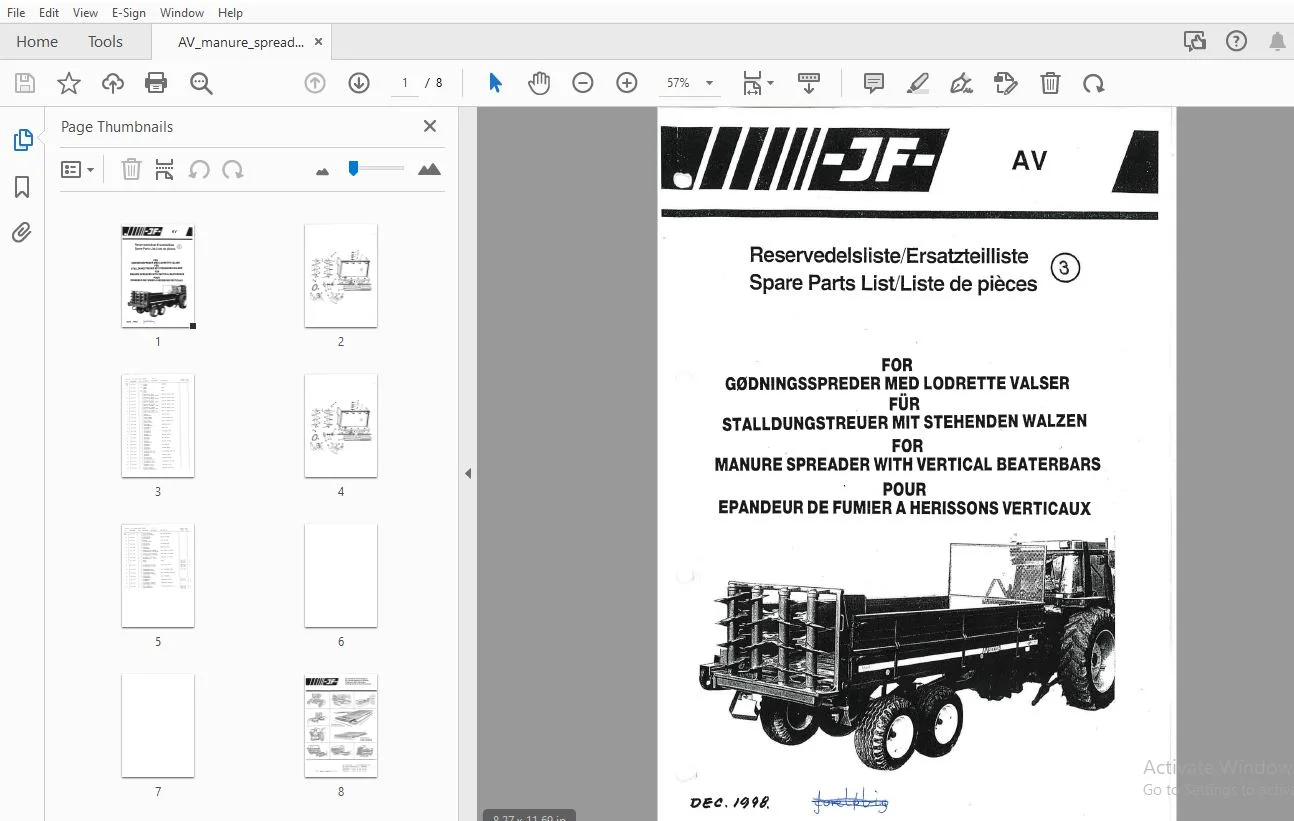Open the File menu
Image resolution: width=1294 pixels, height=821 pixels.
(x=16, y=13)
